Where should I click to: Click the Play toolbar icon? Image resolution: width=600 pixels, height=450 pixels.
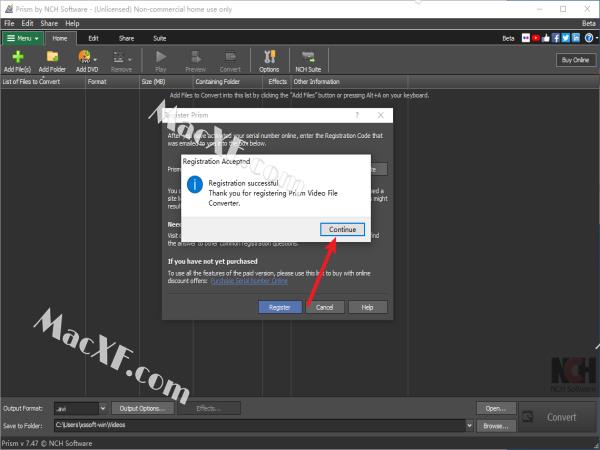pos(160,58)
